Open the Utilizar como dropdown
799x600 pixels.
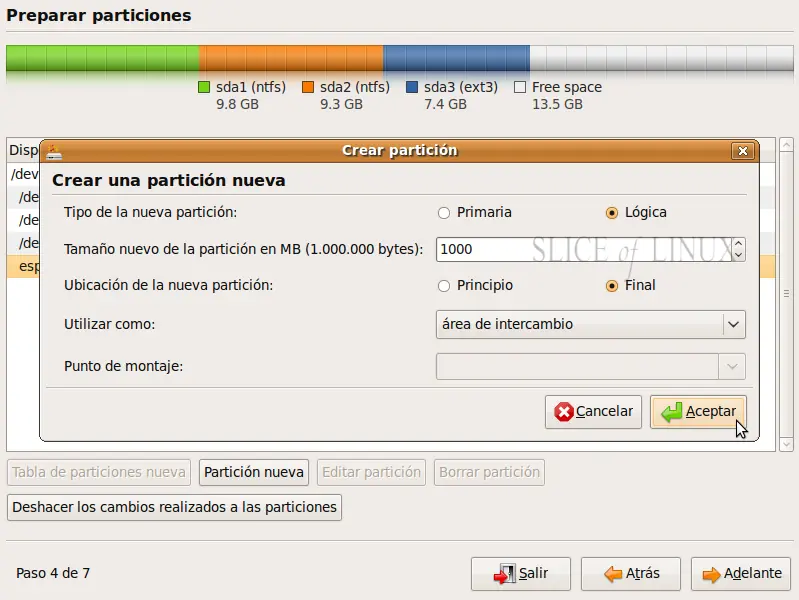591,324
